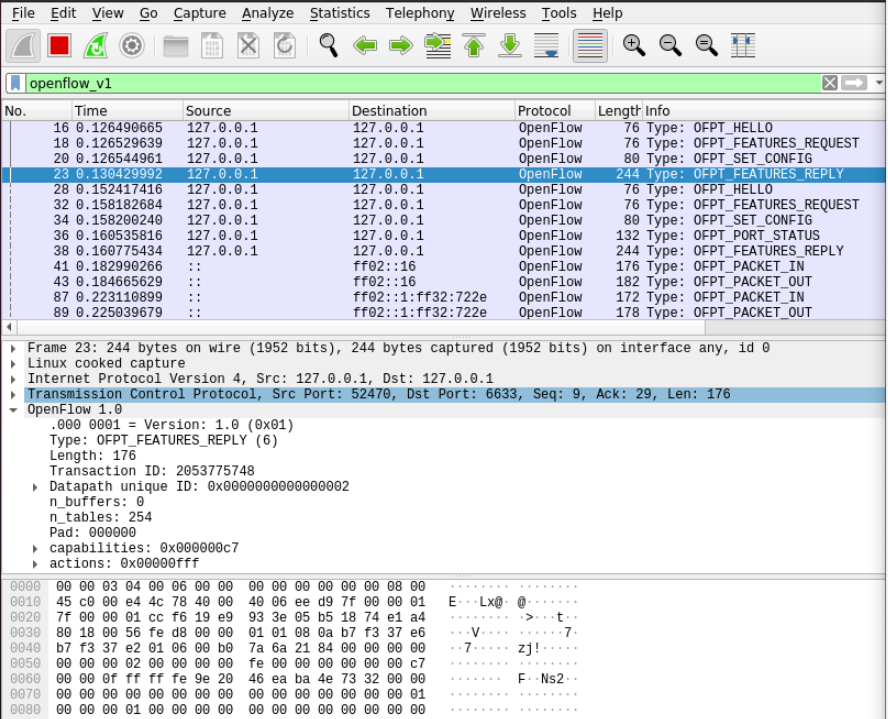The image size is (888, 719).
Task: Toggle auto-scroll during live capture
Action: coord(546,45)
